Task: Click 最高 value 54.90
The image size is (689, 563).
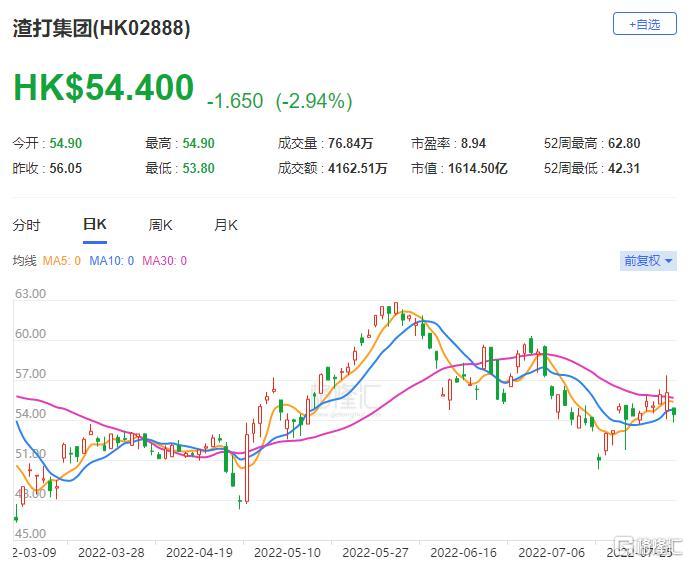Action: click(199, 143)
